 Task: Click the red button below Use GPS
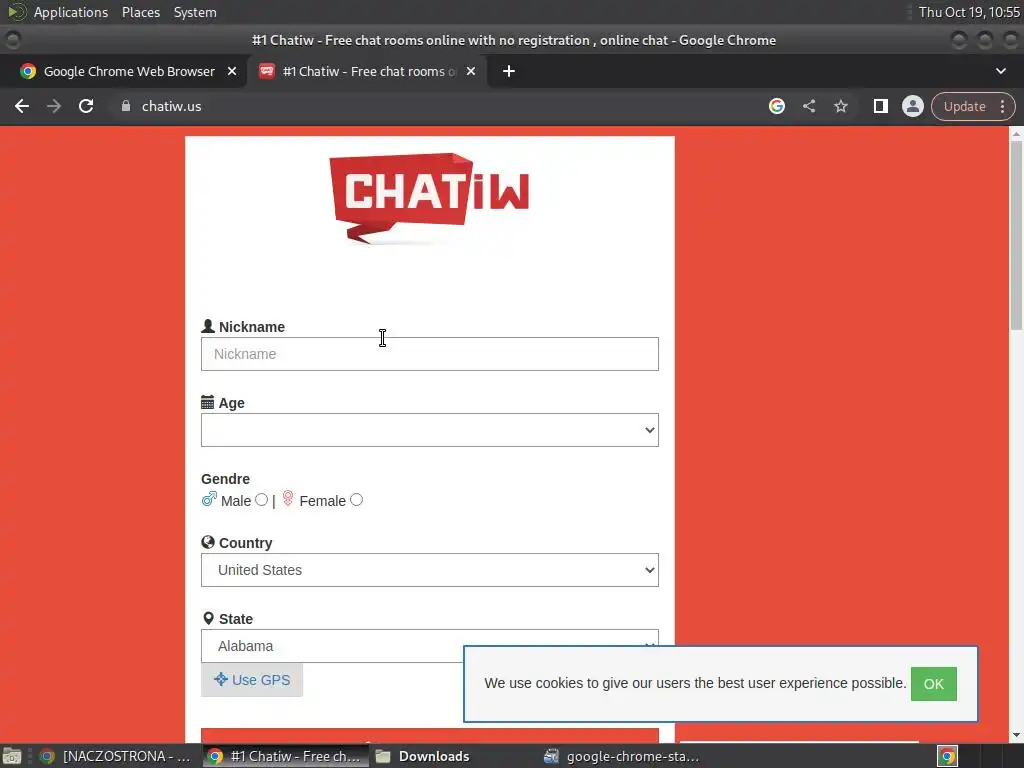(x=430, y=735)
